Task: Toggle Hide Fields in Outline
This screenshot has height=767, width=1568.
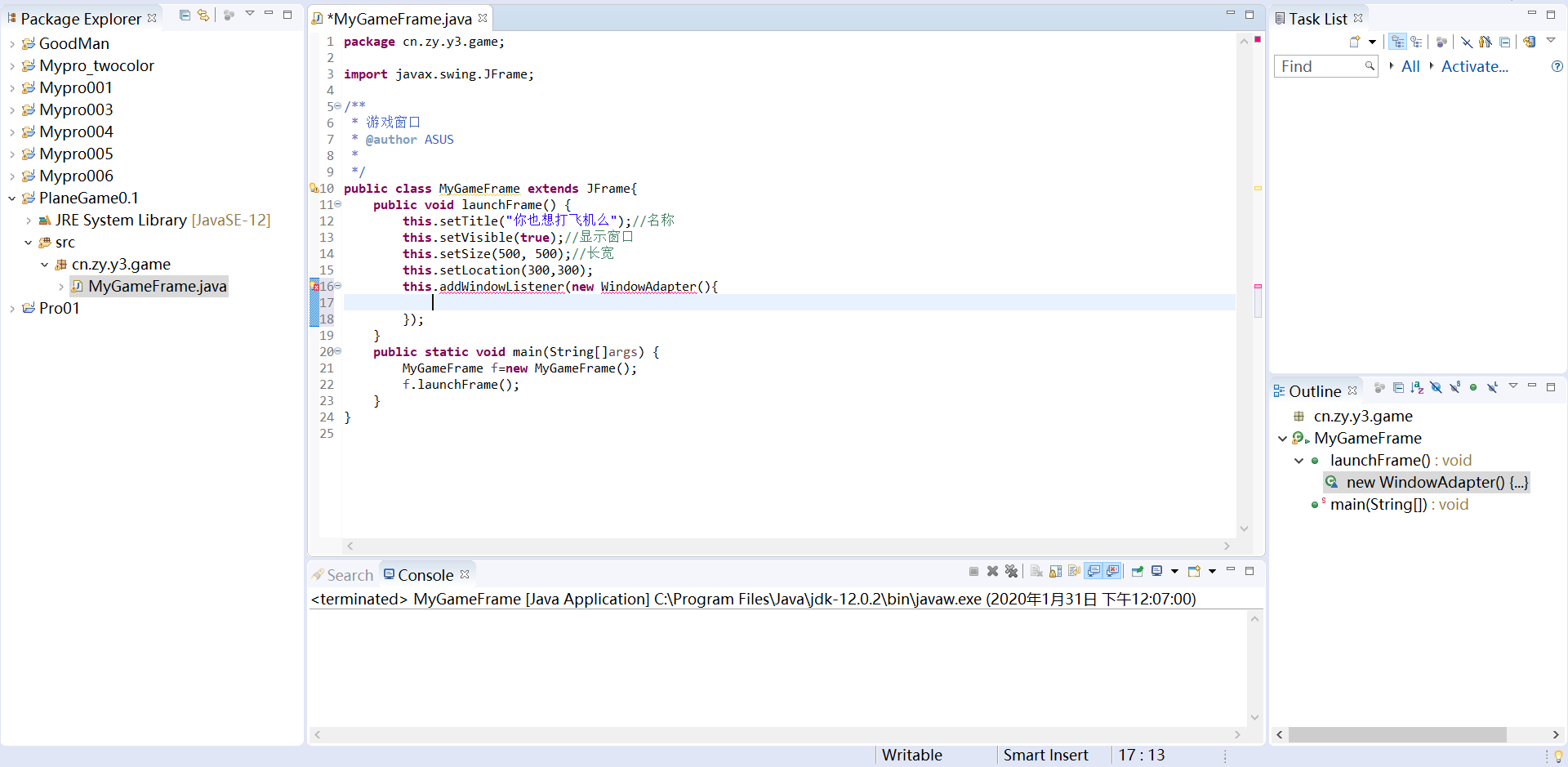Action: 1436,387
